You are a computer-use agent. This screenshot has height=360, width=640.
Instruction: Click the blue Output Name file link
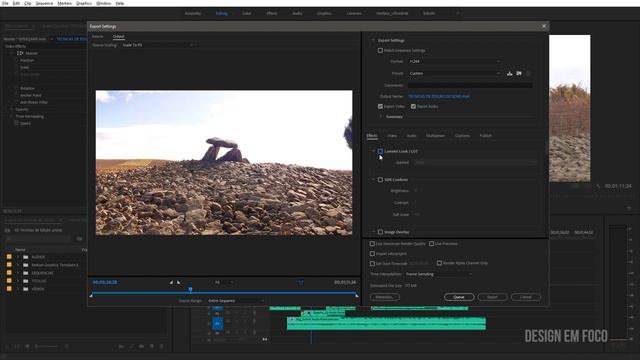pos(439,97)
